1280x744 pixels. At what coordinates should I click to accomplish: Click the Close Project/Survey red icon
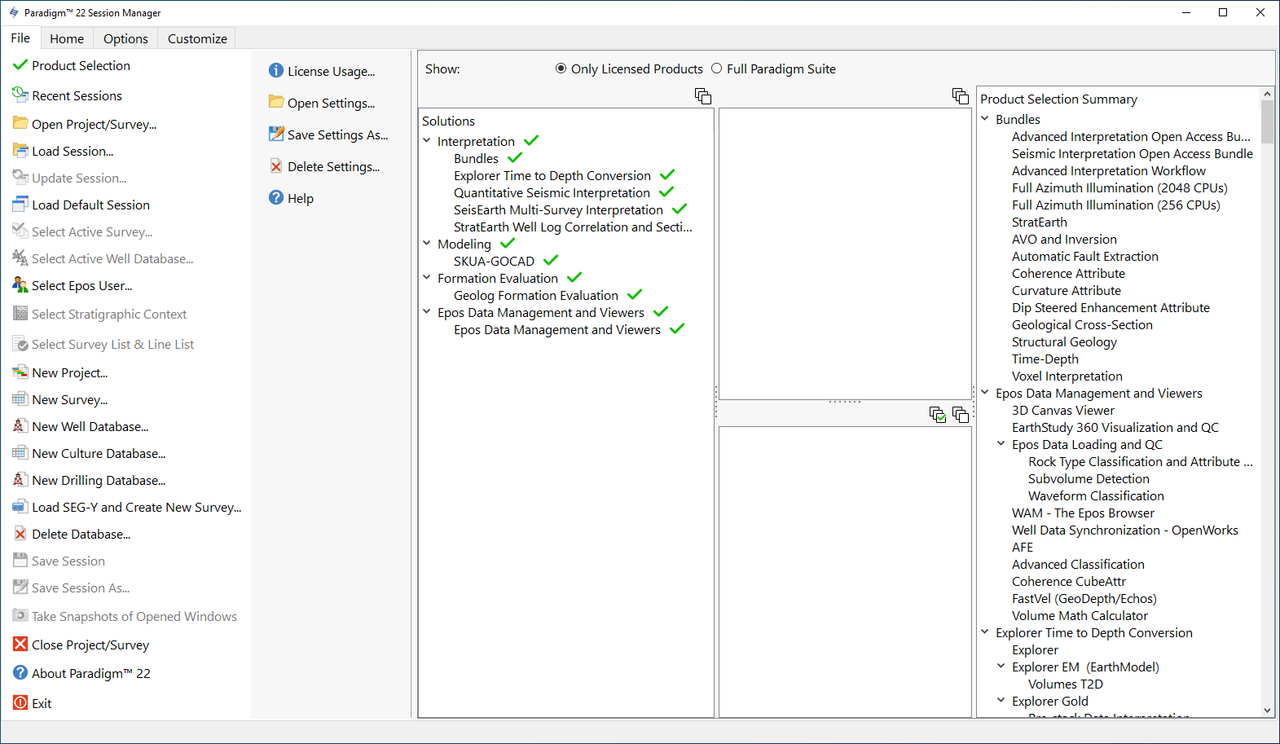point(20,645)
